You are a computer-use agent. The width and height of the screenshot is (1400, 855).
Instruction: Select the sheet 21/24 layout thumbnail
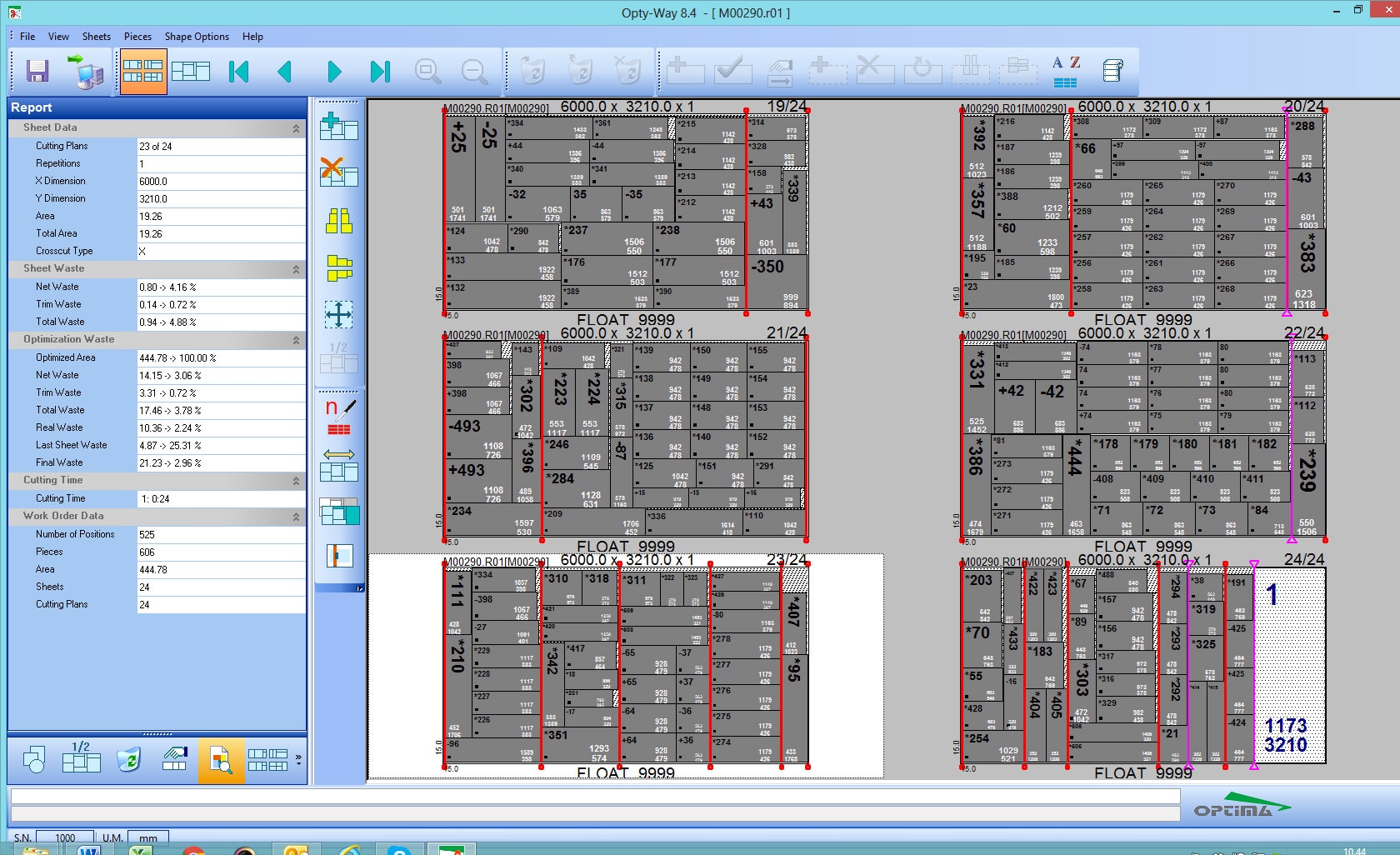626,437
